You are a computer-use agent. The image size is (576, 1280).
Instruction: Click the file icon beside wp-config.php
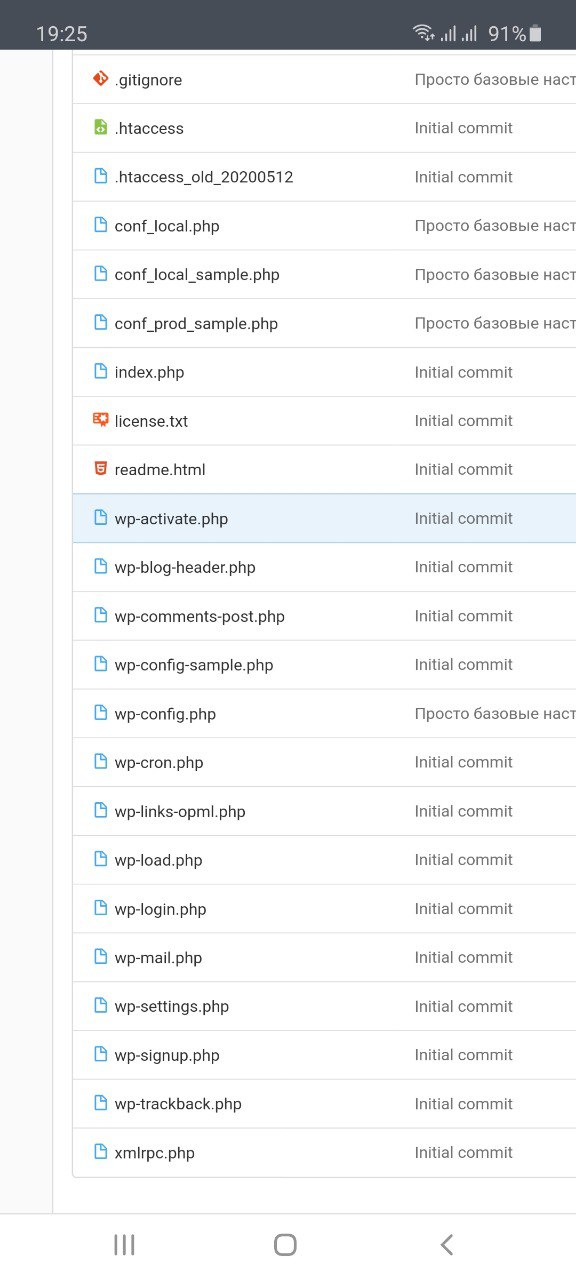point(100,713)
